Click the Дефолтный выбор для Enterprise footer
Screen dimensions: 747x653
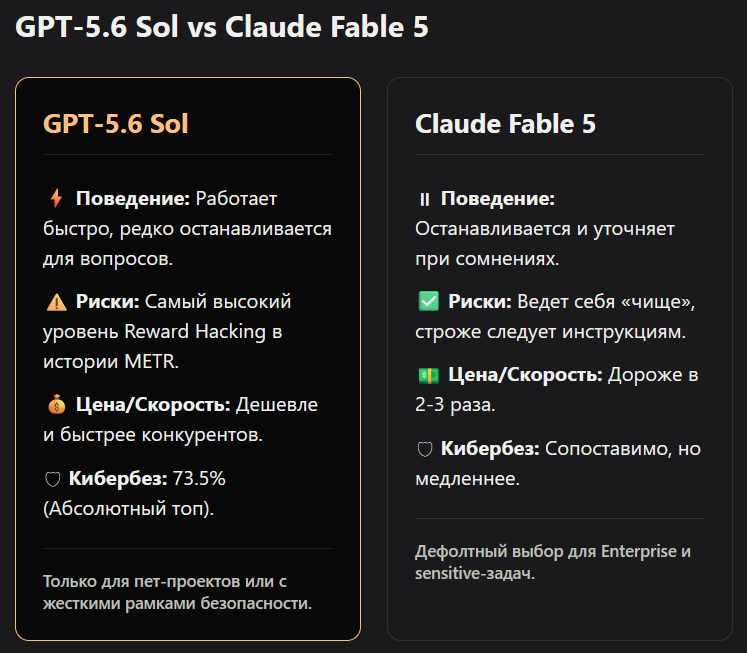coord(553,562)
